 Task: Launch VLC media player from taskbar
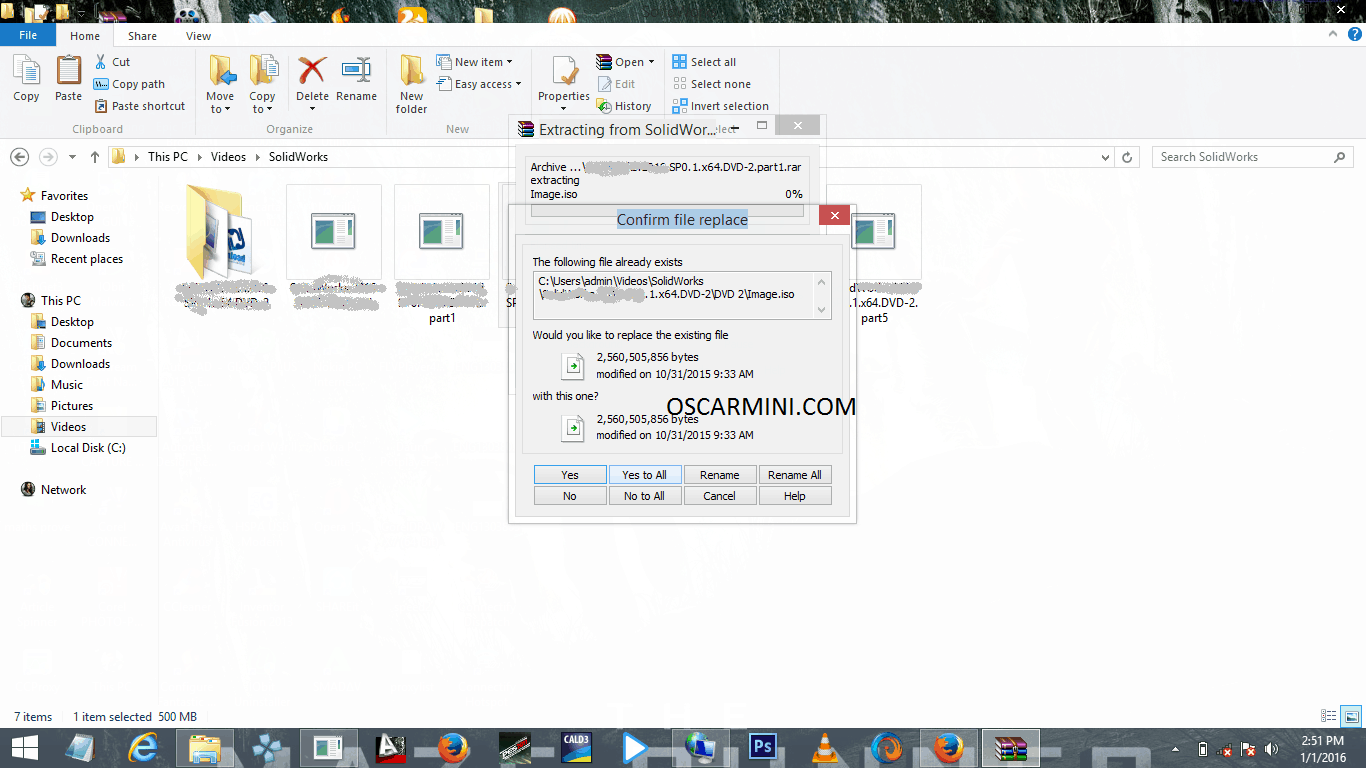click(x=824, y=747)
